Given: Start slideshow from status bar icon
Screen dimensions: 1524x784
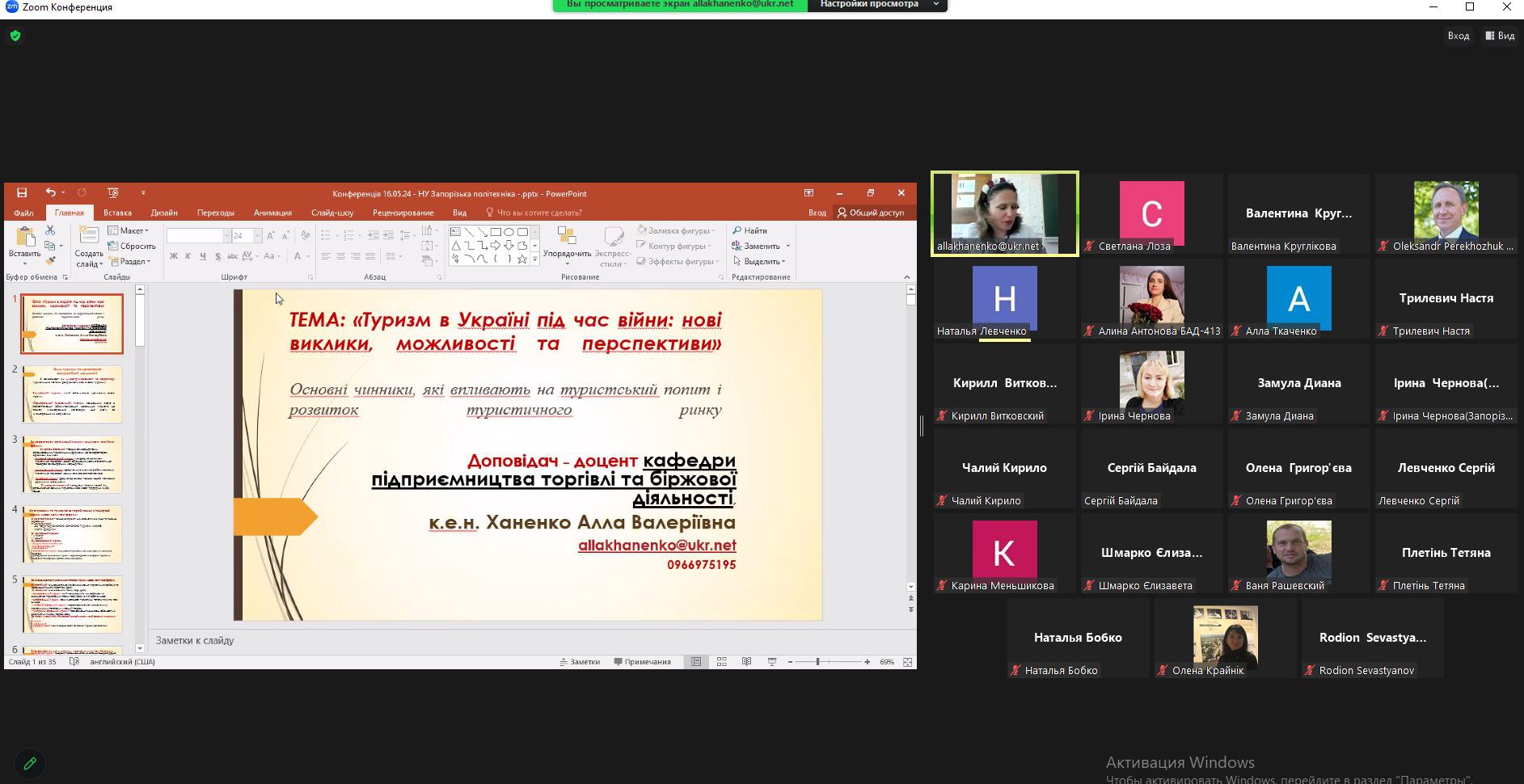Looking at the screenshot, I should (x=771, y=662).
